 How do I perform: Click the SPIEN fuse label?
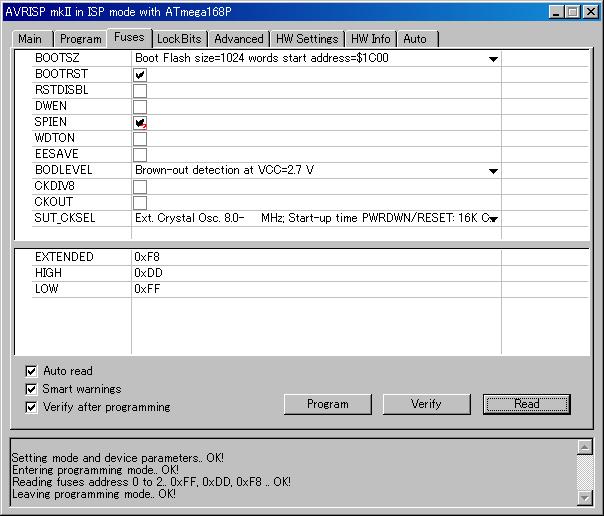pos(51,122)
